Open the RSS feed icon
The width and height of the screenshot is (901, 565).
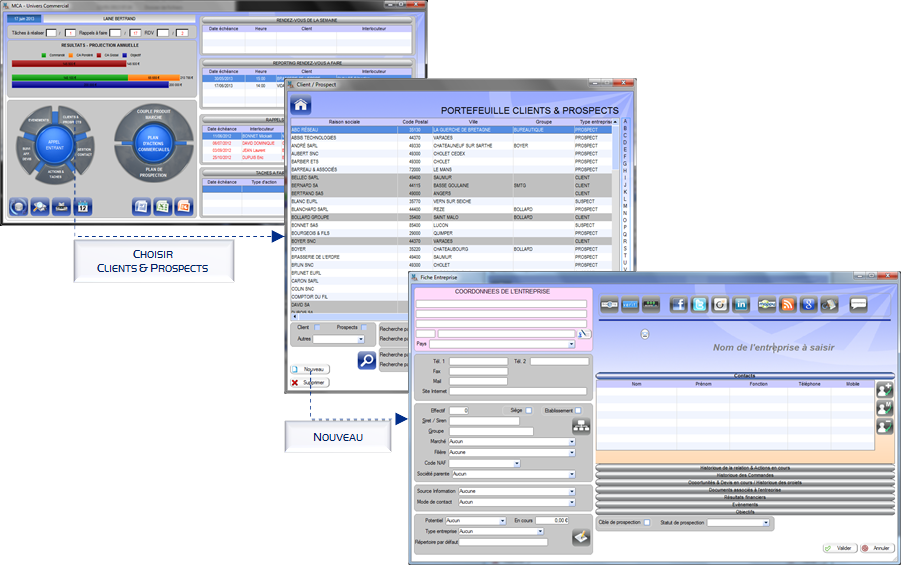(x=788, y=304)
